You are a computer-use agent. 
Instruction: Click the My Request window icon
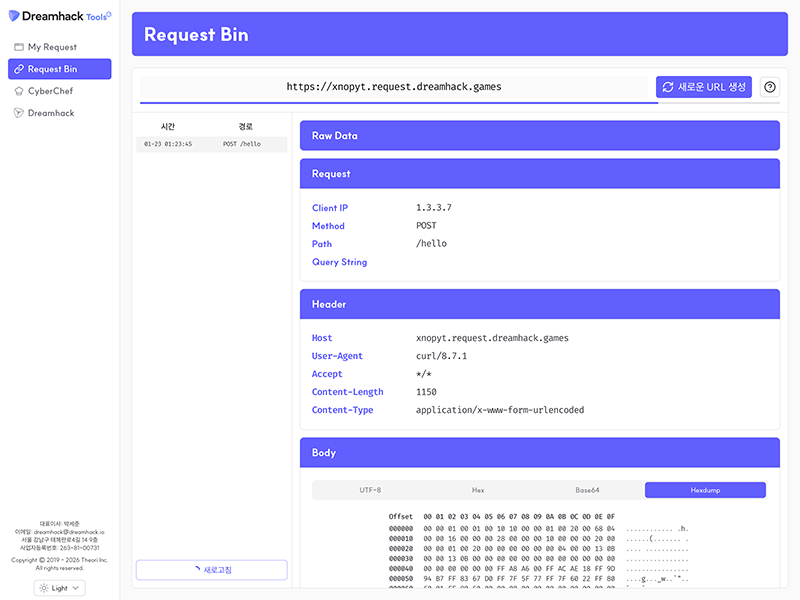pyautogui.click(x=19, y=47)
